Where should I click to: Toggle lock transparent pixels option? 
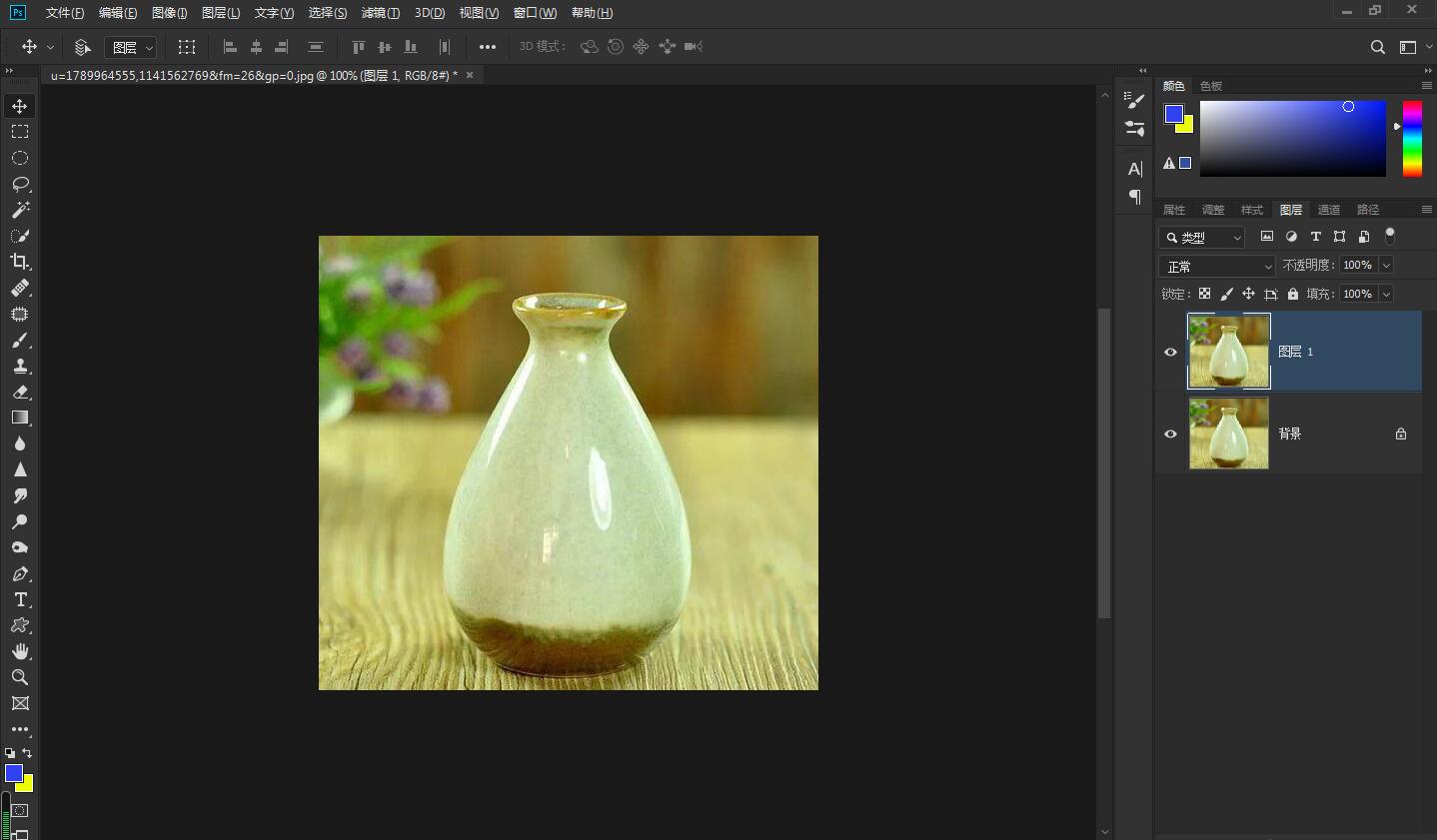tap(1204, 294)
